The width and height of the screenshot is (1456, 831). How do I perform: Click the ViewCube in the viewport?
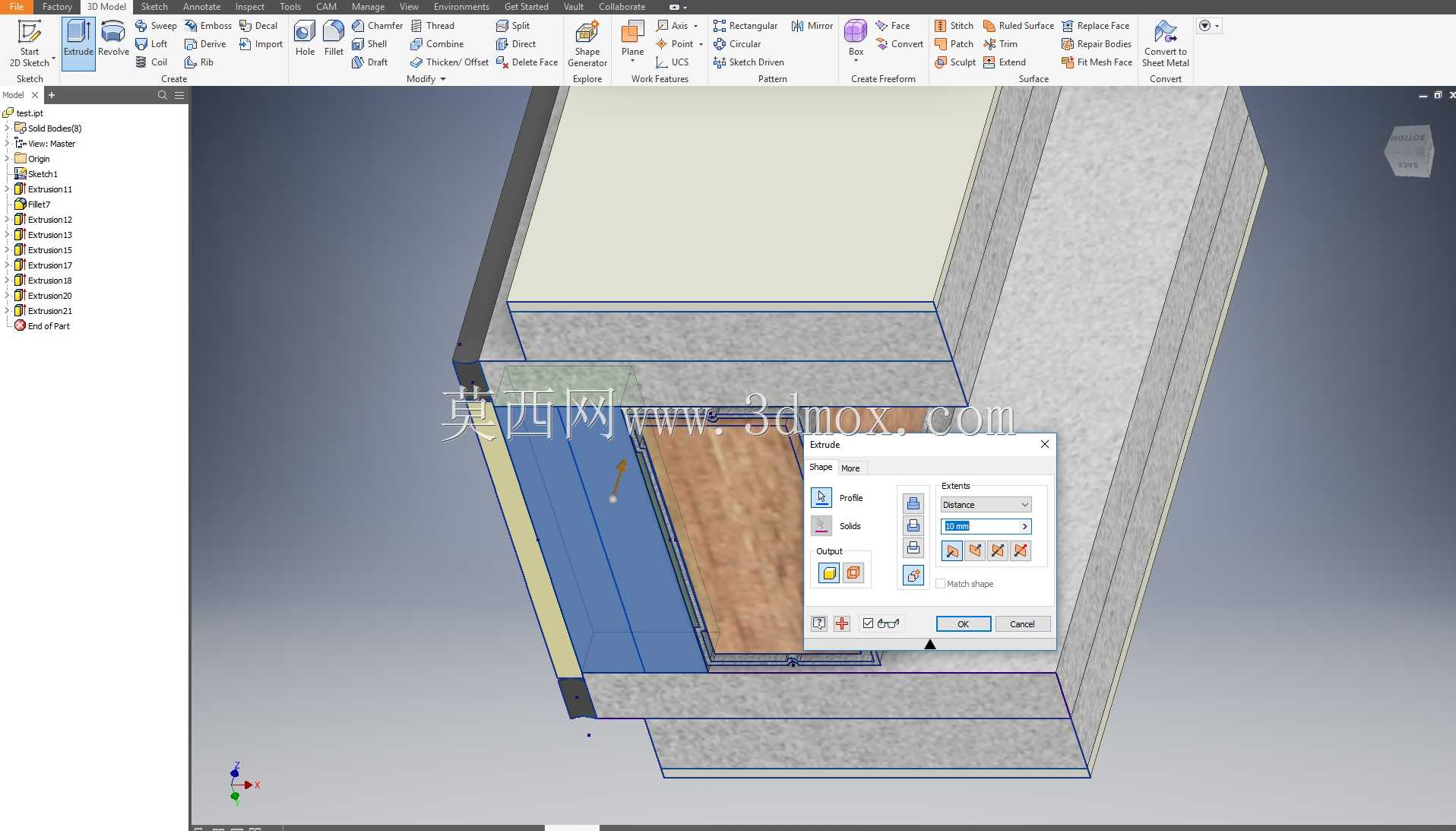(1409, 151)
